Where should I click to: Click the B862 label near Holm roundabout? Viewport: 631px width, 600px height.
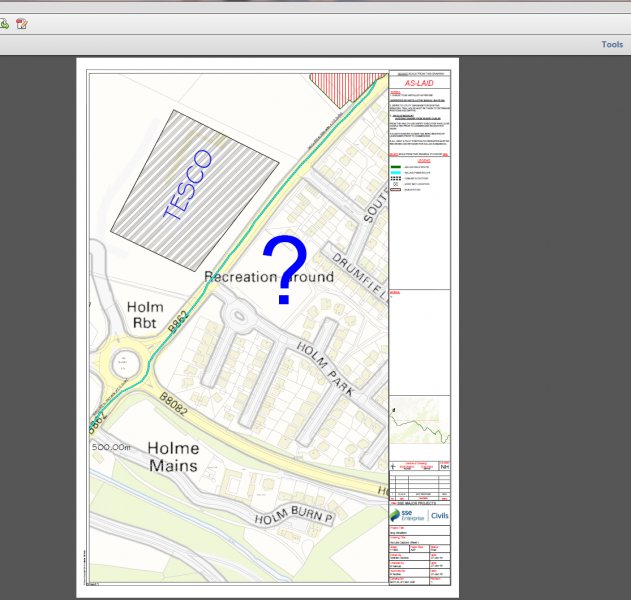coord(177,322)
